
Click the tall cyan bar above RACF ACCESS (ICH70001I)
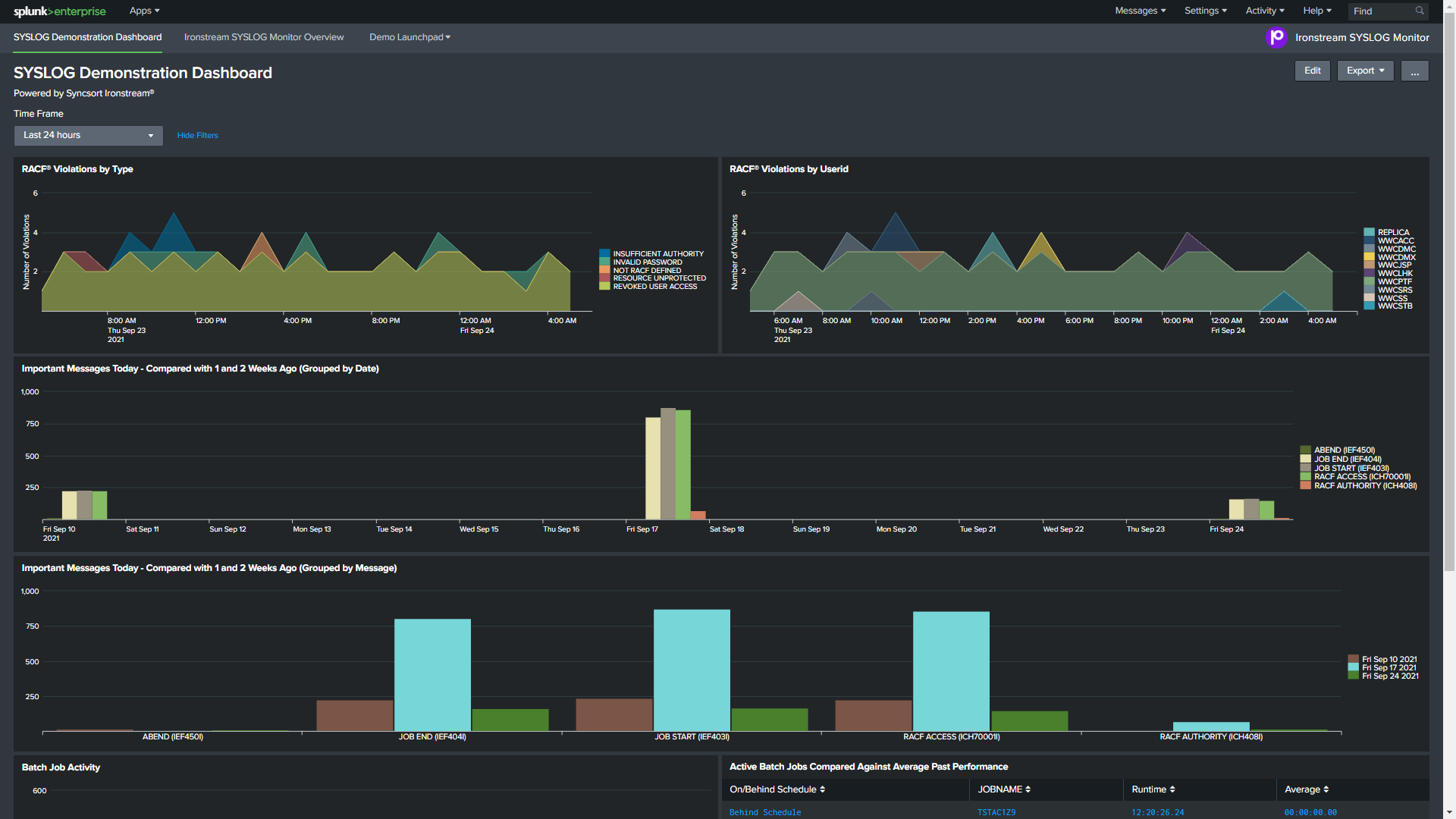[x=951, y=671]
